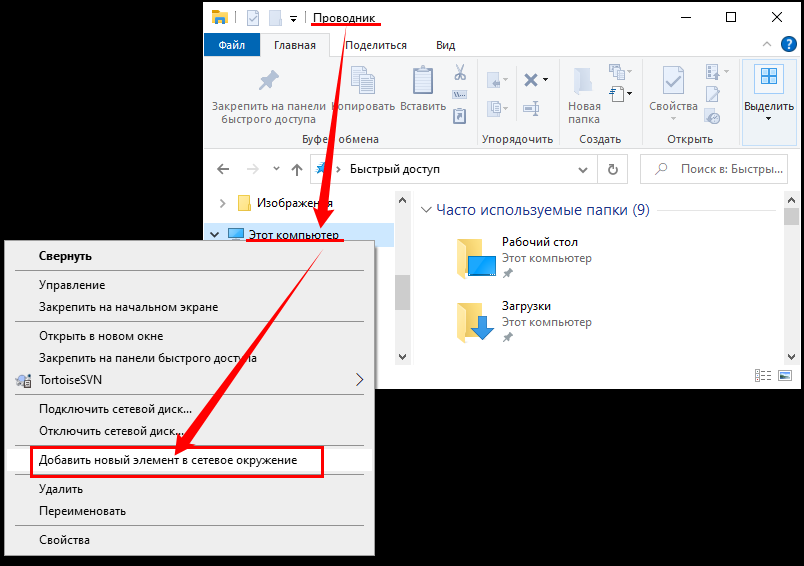Click the Refresh button beside address bar
Image resolution: width=804 pixels, height=566 pixels.
pos(613,169)
